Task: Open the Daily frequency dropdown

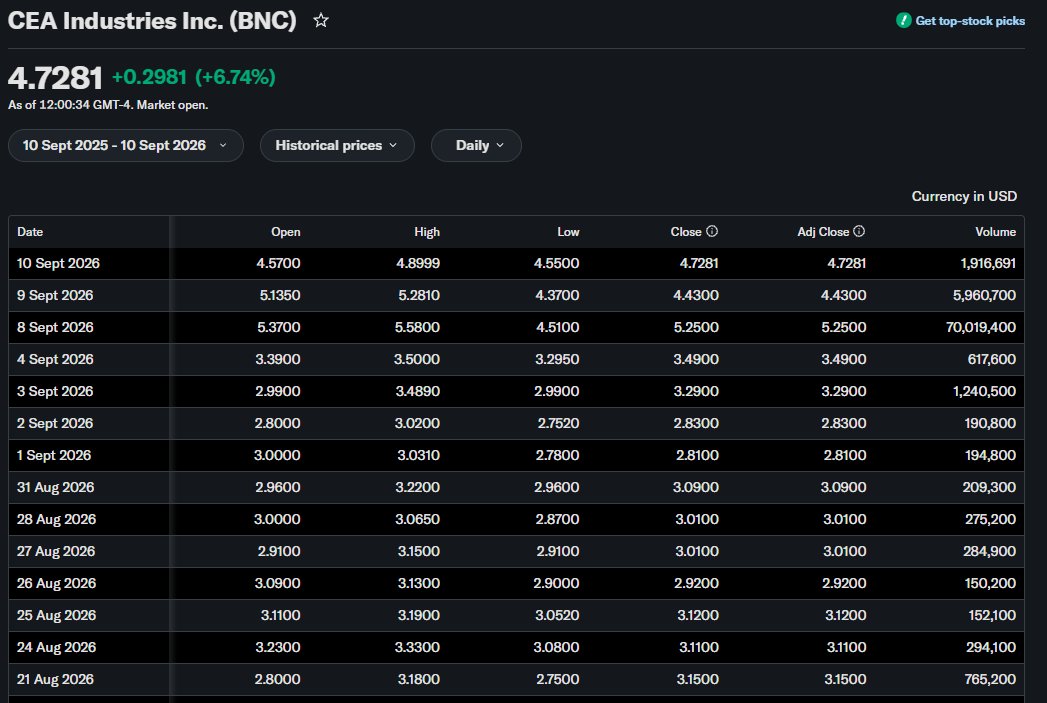Action: pyautogui.click(x=476, y=146)
